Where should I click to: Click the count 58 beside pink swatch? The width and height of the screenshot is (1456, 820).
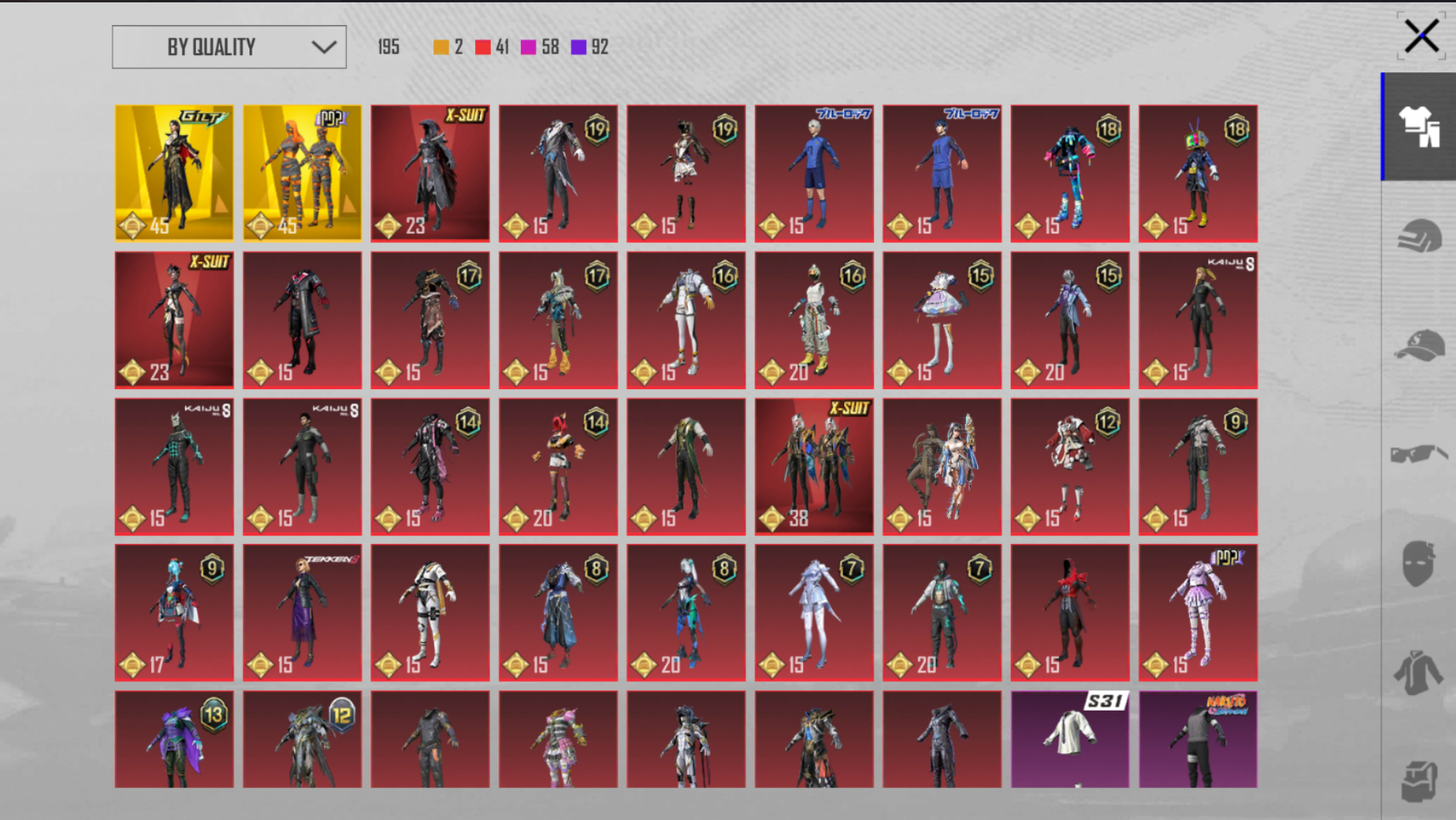tap(550, 47)
